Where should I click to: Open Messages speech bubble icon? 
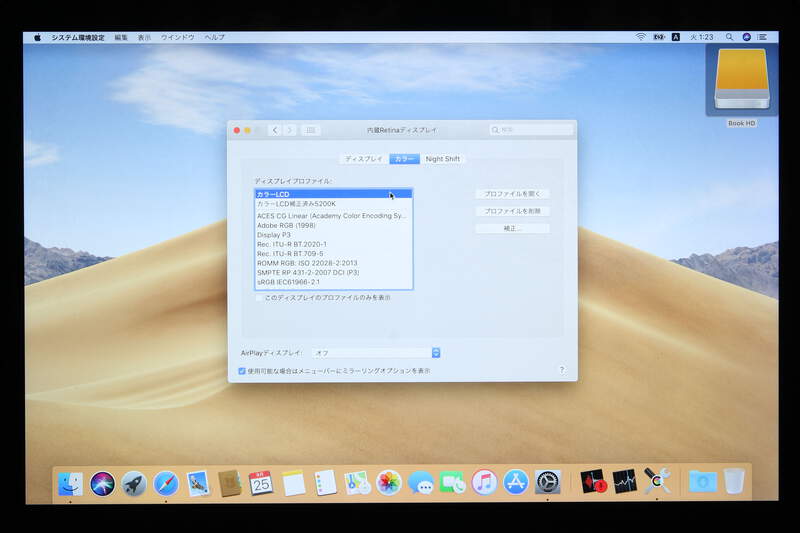(x=420, y=483)
